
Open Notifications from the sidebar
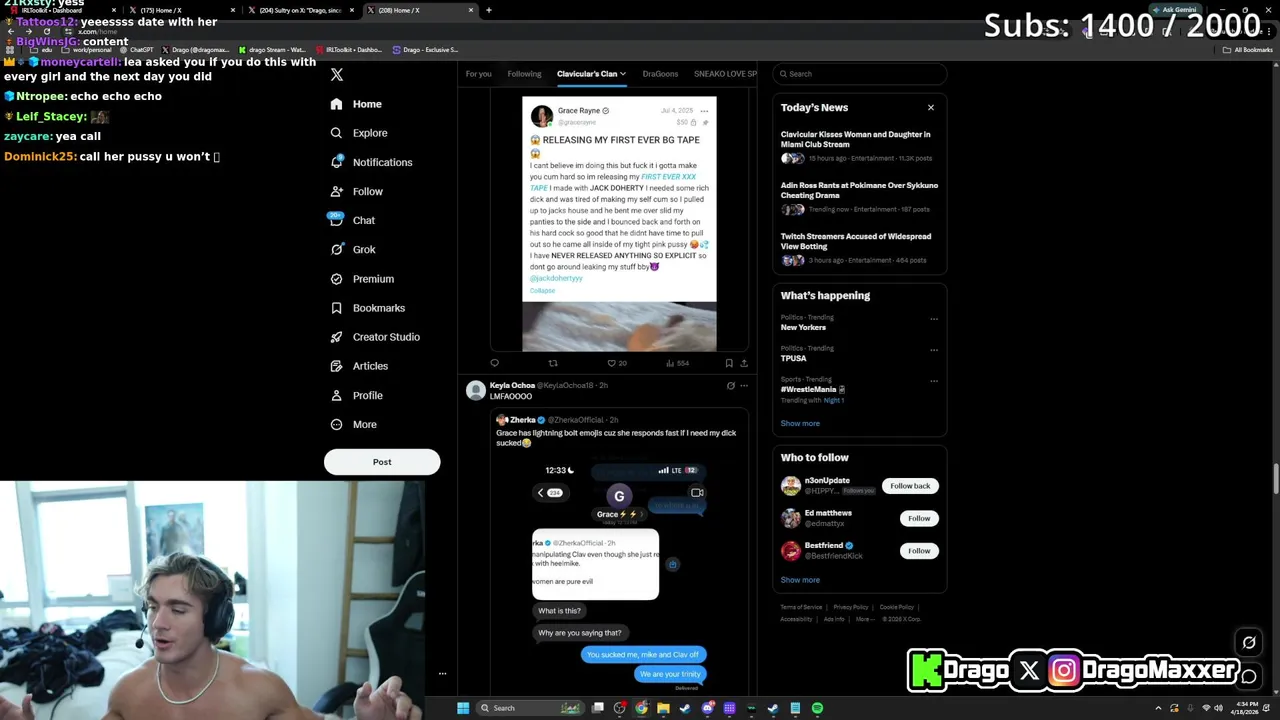click(371, 162)
